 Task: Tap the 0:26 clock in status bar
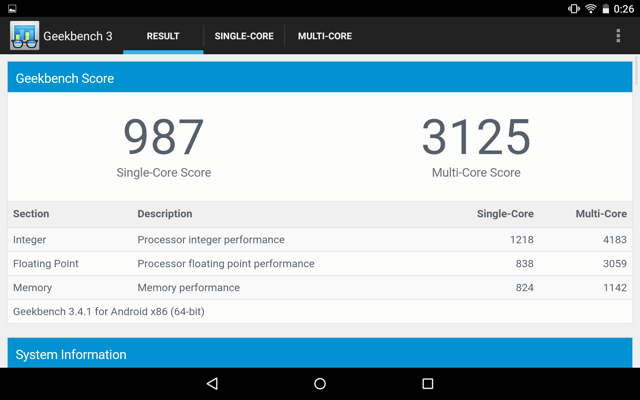pyautogui.click(x=624, y=9)
